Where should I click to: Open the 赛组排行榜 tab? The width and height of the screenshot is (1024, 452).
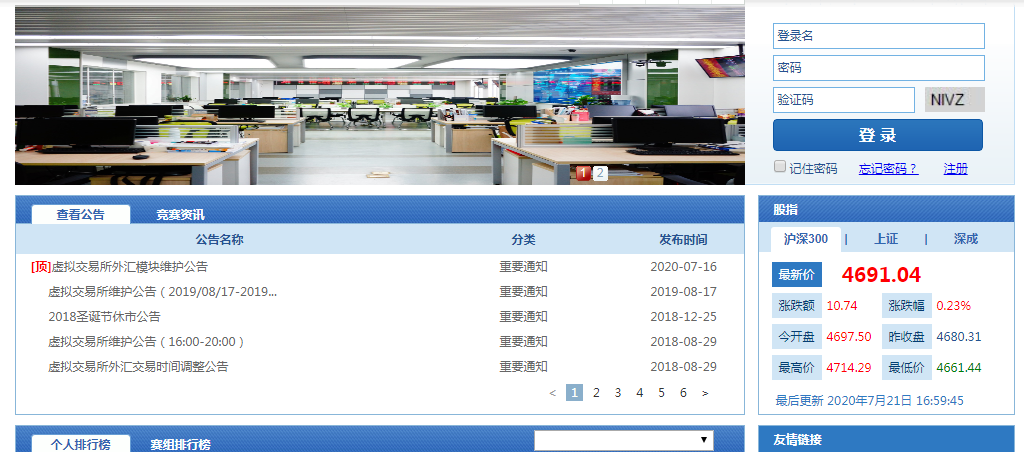[x=180, y=444]
